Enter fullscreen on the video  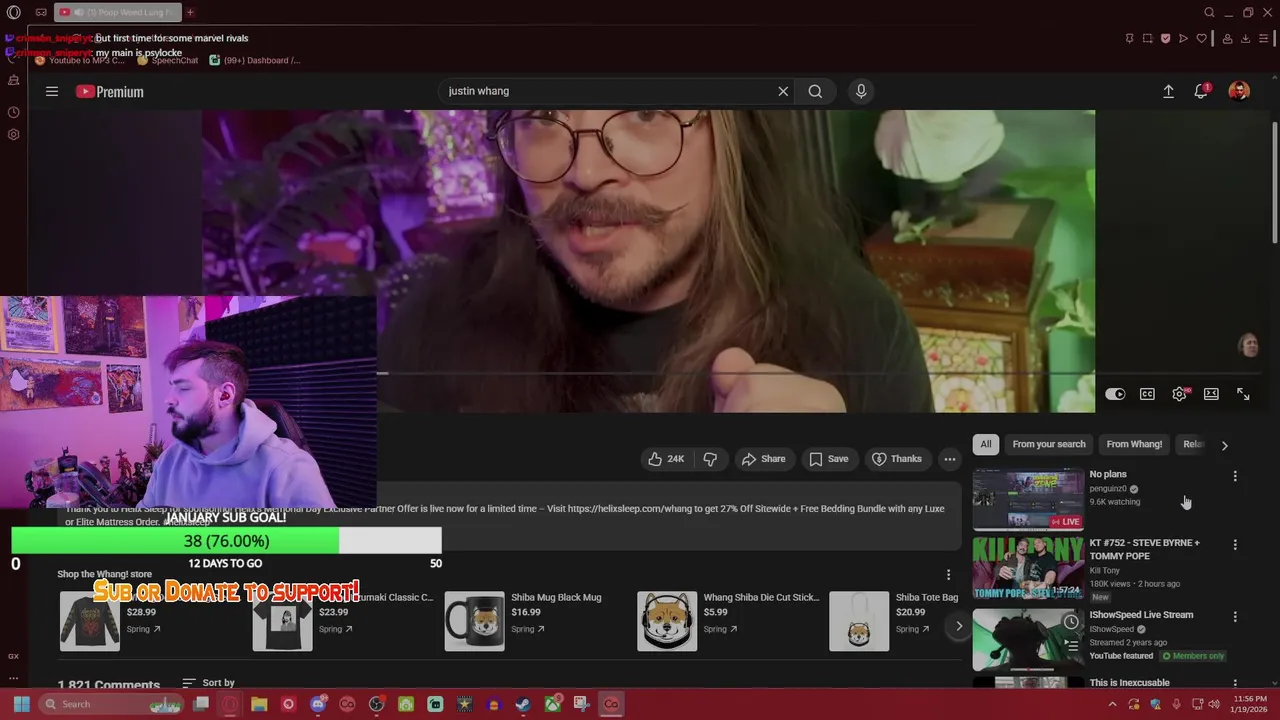tap(1243, 394)
